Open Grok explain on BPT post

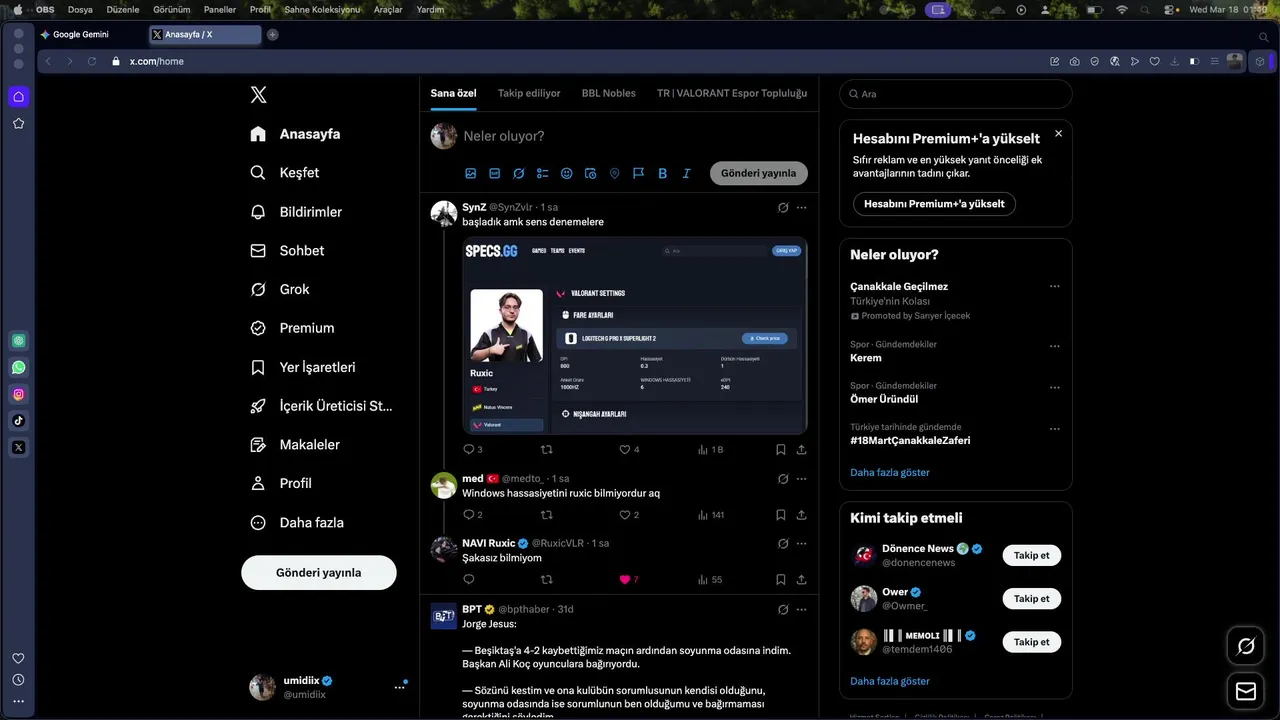(783, 609)
